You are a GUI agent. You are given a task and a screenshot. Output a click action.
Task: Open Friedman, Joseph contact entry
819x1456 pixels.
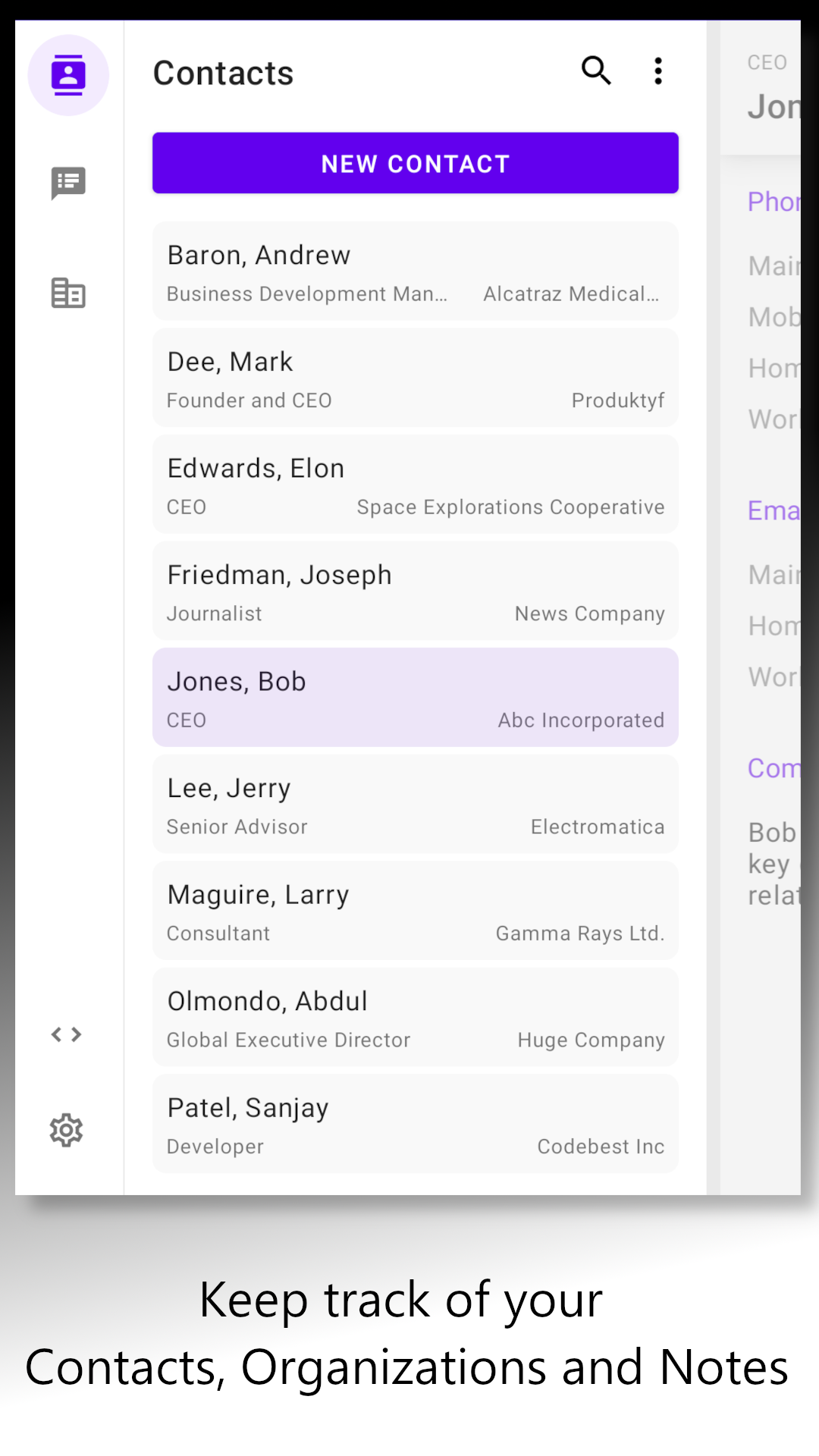pos(415,591)
